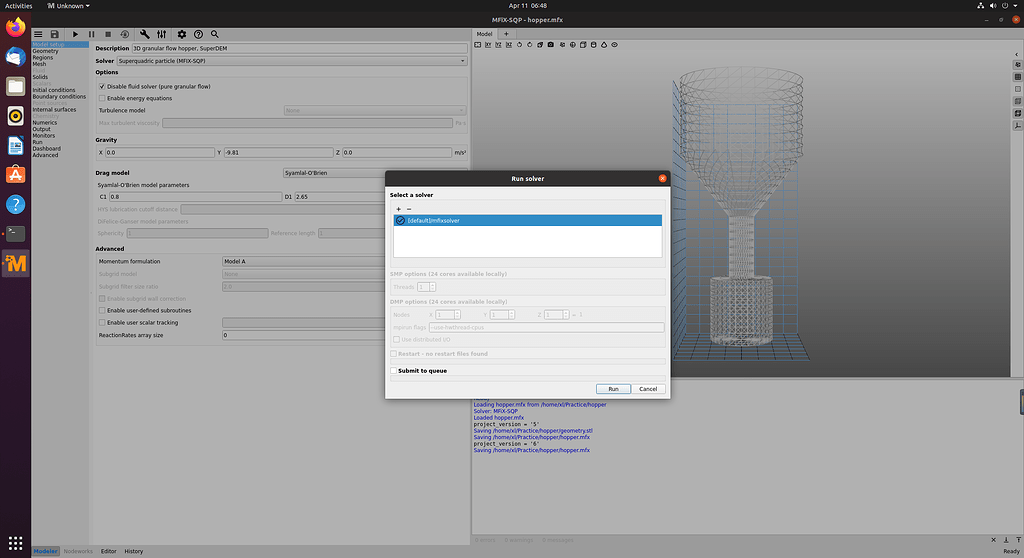Screen dimensions: 1024x558
Task: Click the Save project icon in toolbar
Action: [x=56, y=34]
